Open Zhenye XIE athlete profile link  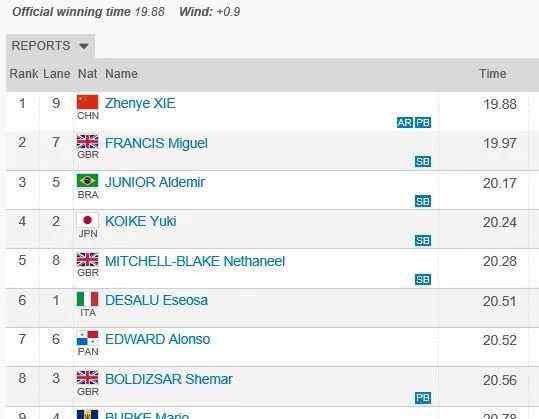click(x=140, y=103)
